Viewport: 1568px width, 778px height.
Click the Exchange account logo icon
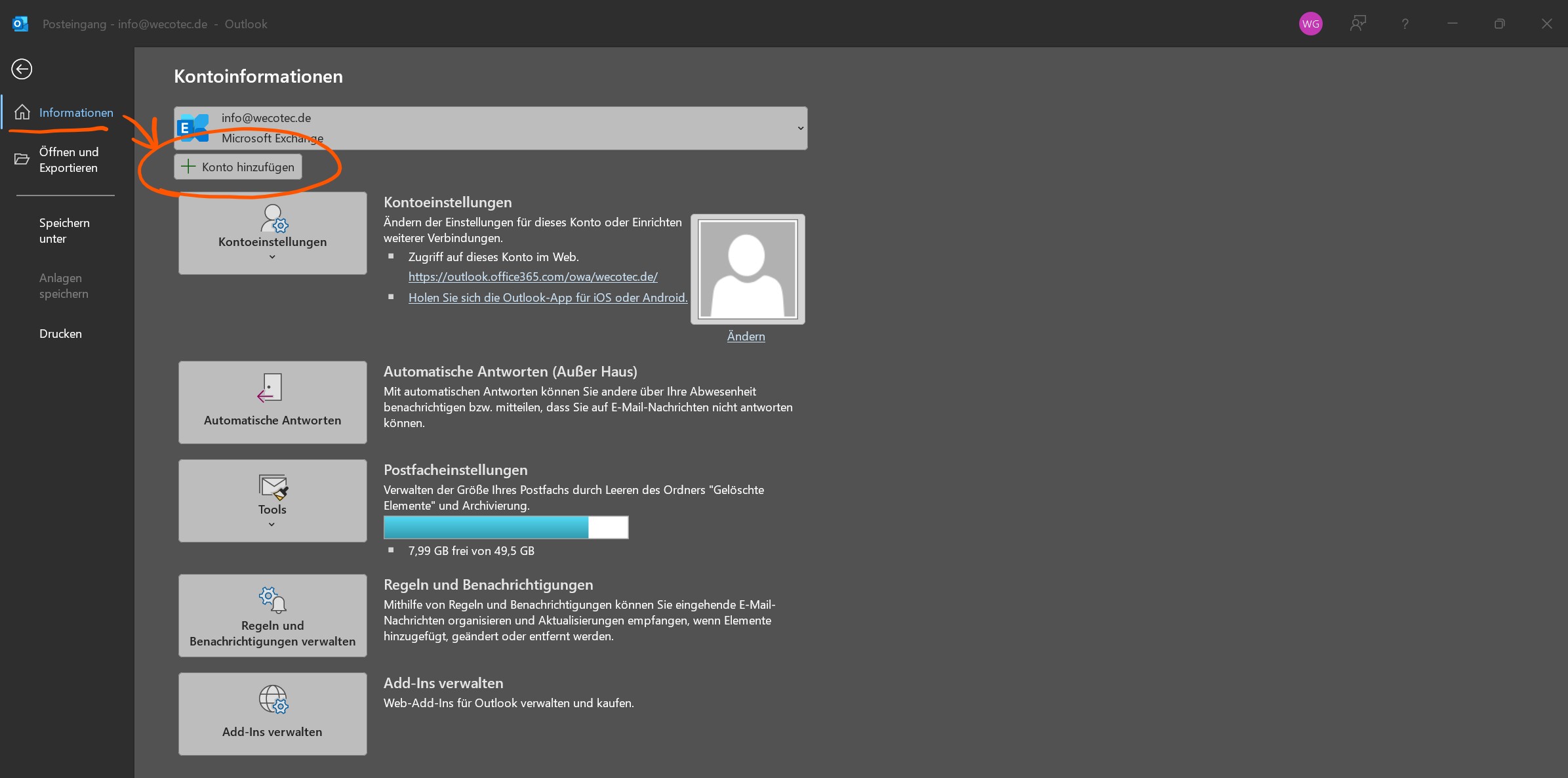193,128
